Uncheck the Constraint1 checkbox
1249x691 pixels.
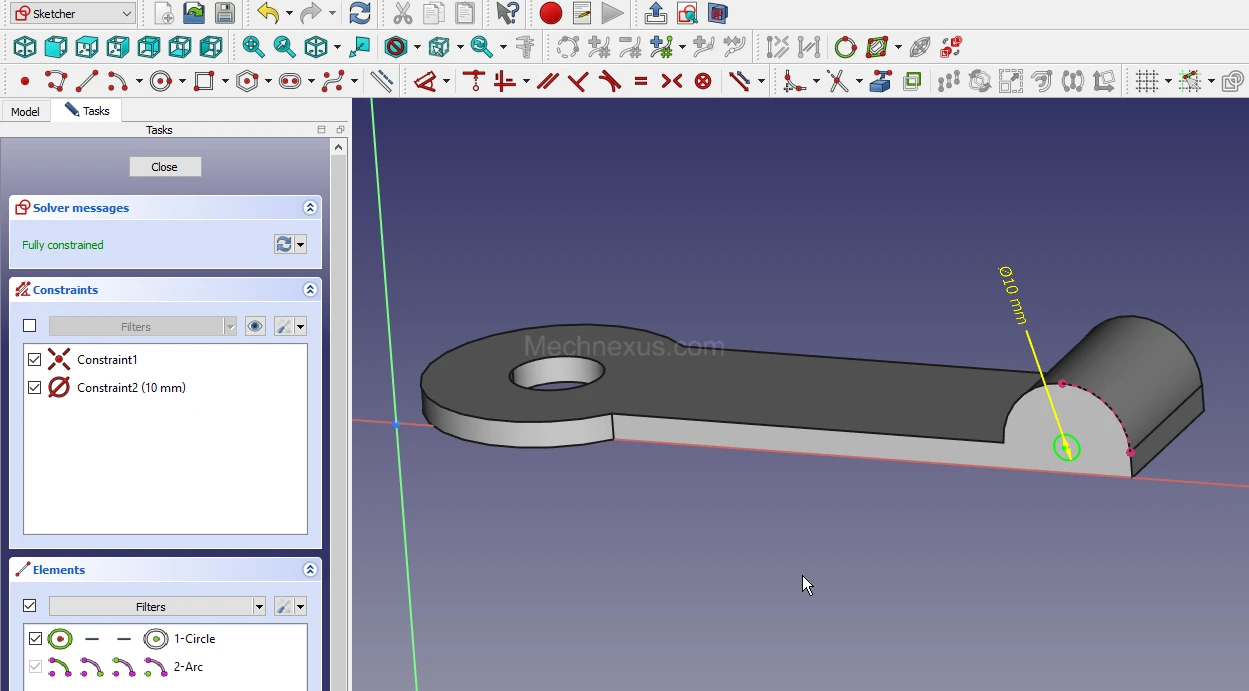[35, 360]
